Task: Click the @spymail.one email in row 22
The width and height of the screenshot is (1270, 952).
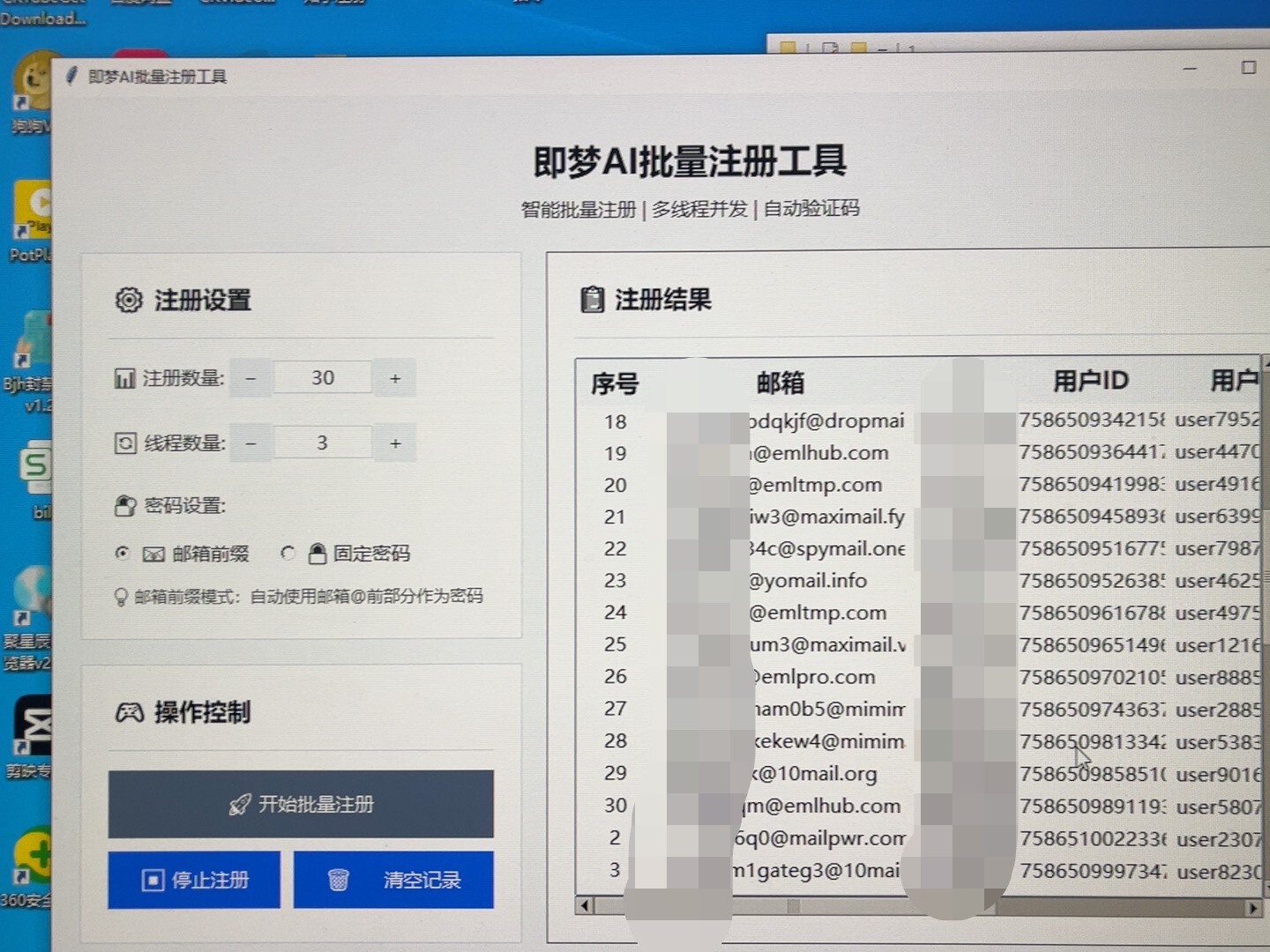Action: point(827,548)
